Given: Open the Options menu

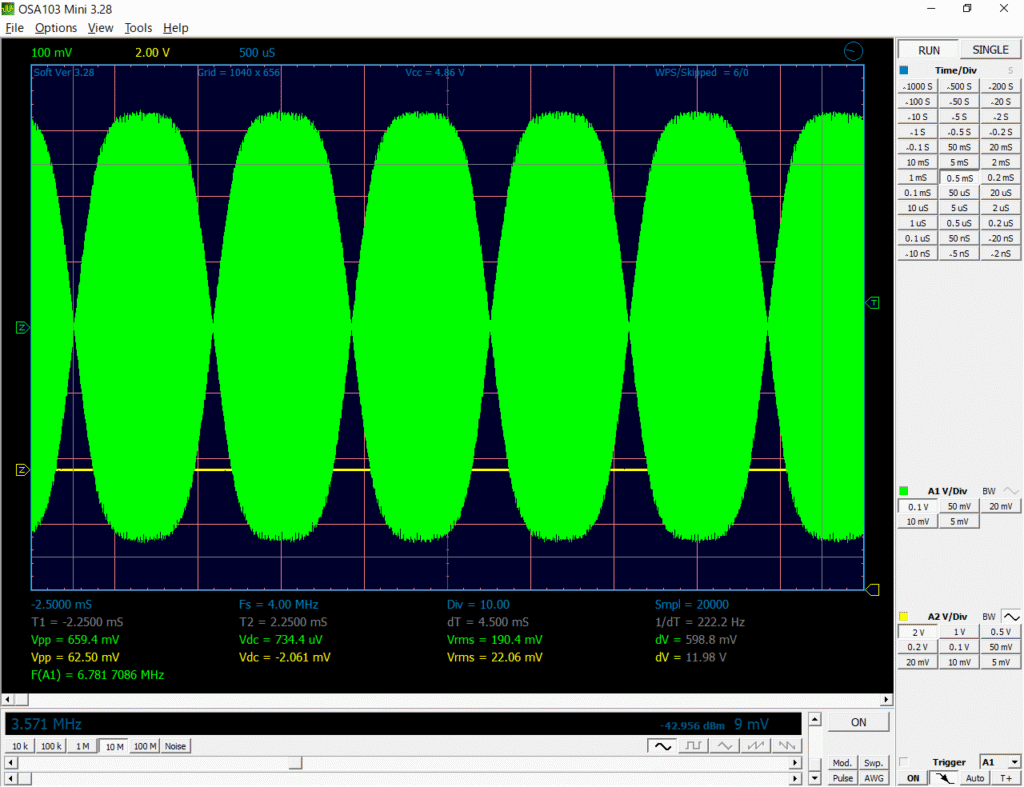Looking at the screenshot, I should (x=55, y=28).
